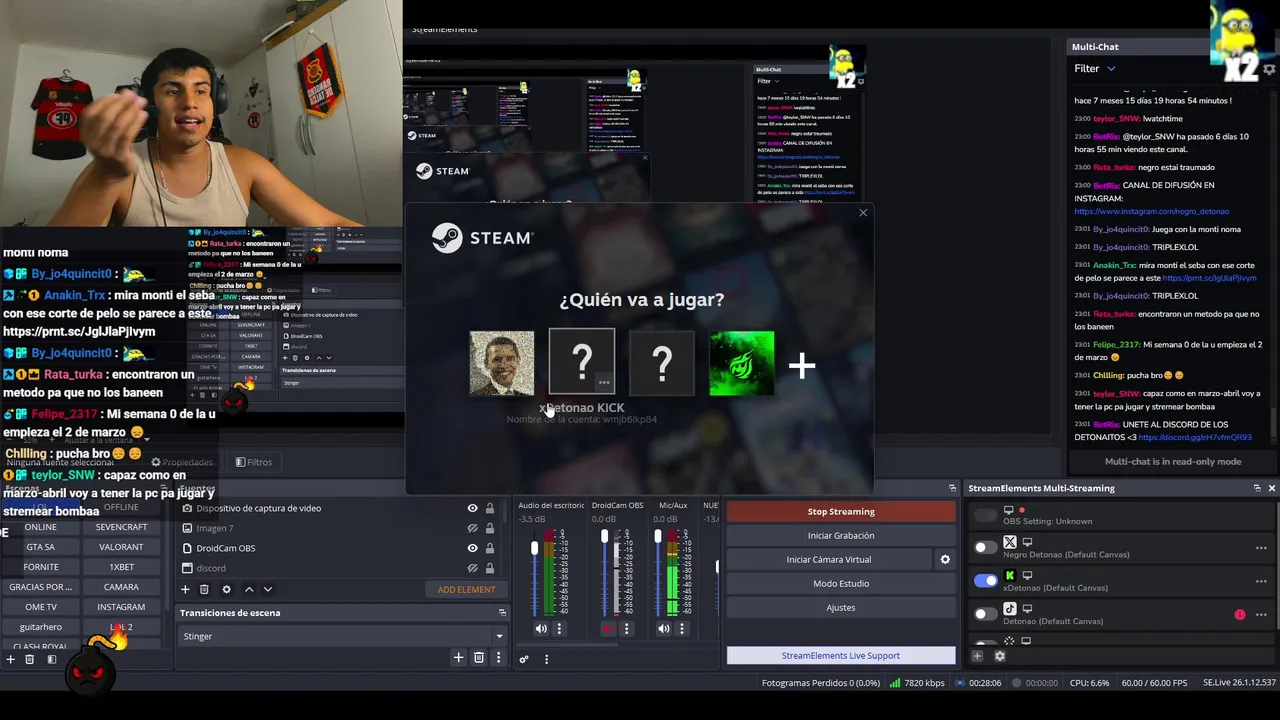Remove scene with trash icon
The width and height of the screenshot is (1280, 720).
click(29, 659)
